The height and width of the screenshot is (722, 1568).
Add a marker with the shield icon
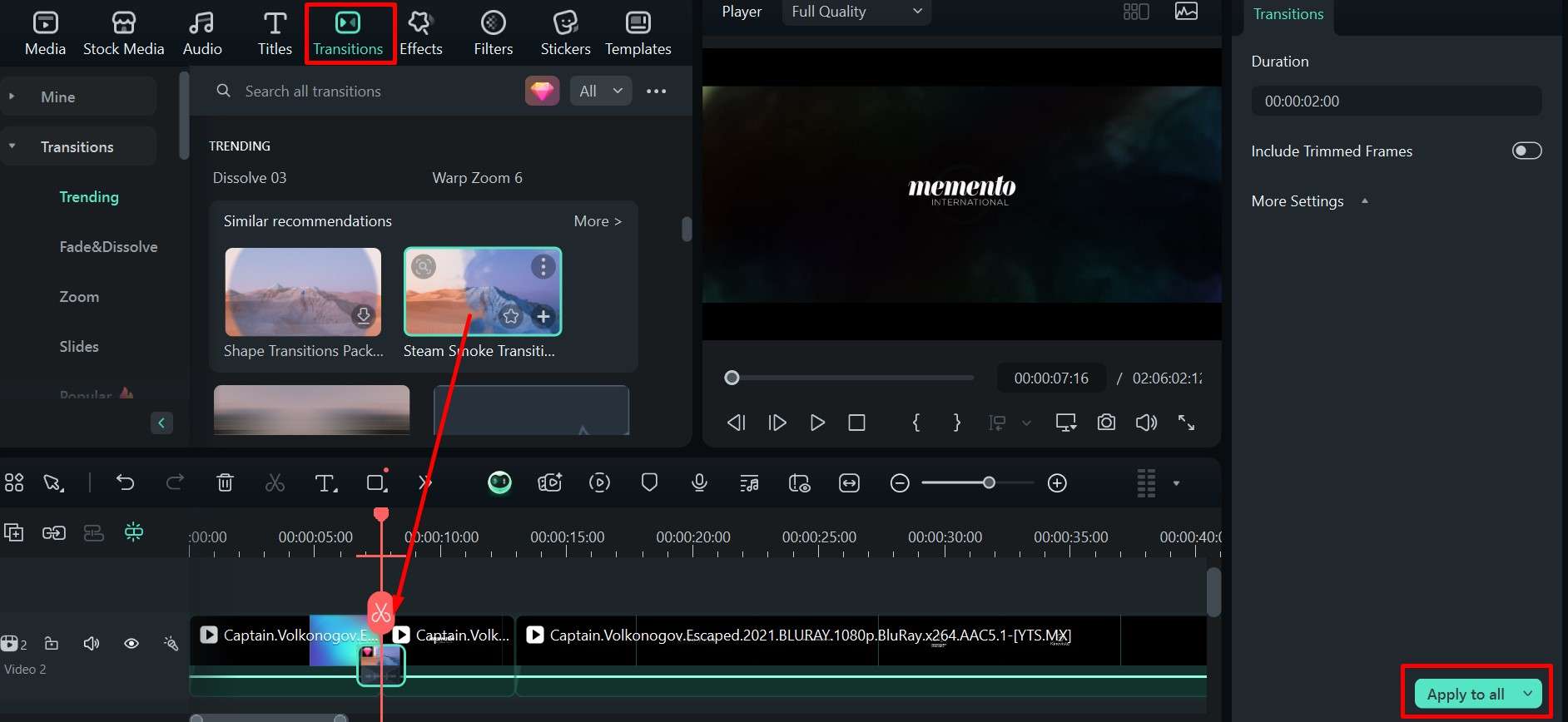pos(650,482)
